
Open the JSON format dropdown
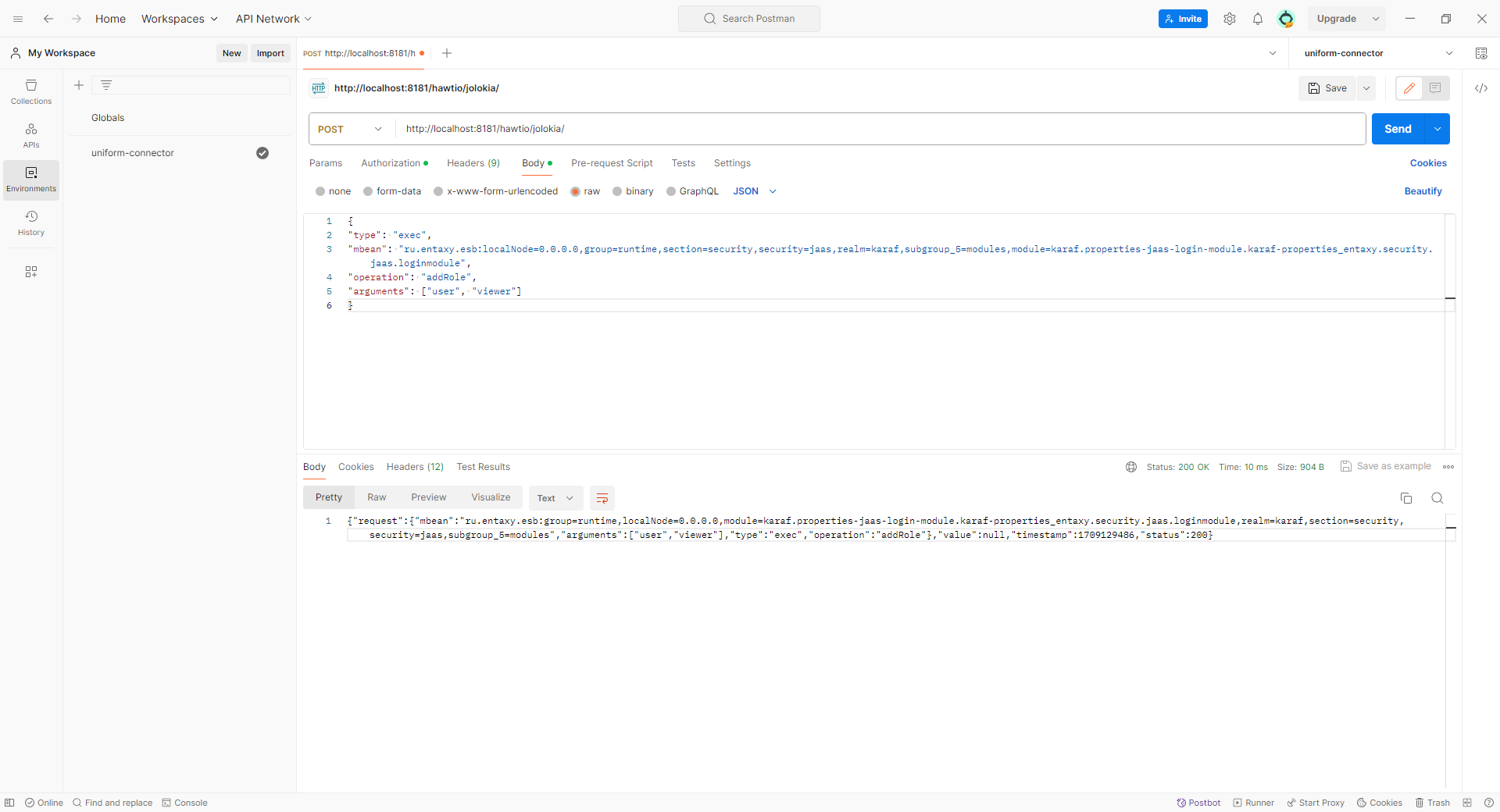click(755, 191)
